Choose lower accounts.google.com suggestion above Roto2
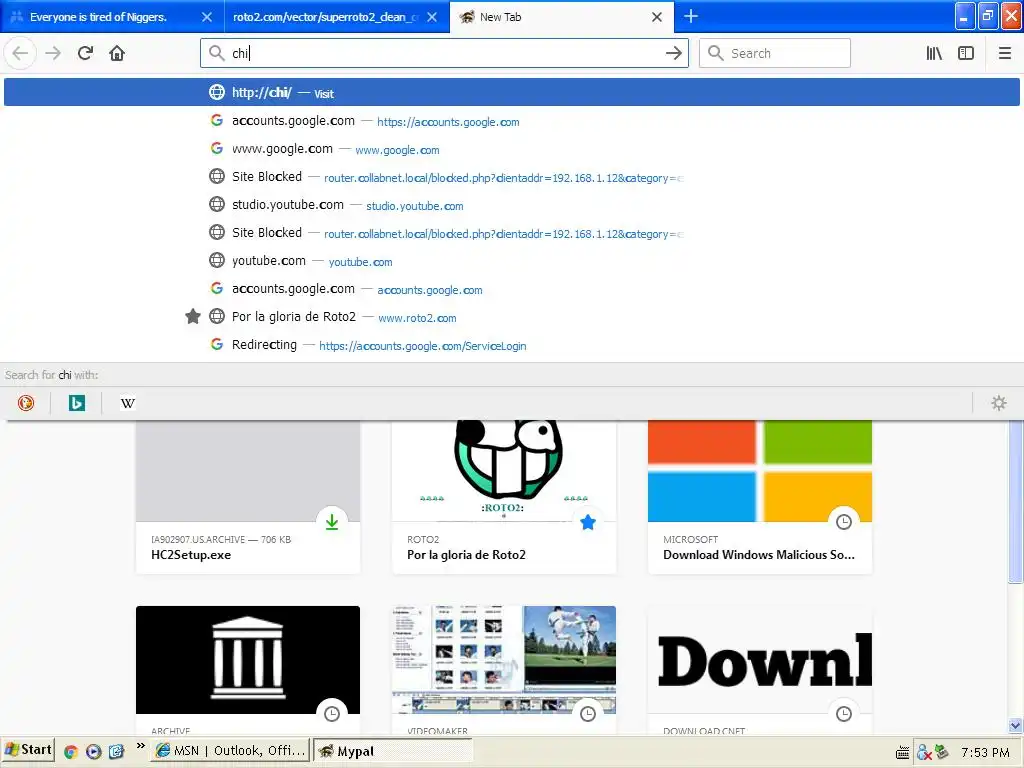The image size is (1024, 768). (x=511, y=289)
